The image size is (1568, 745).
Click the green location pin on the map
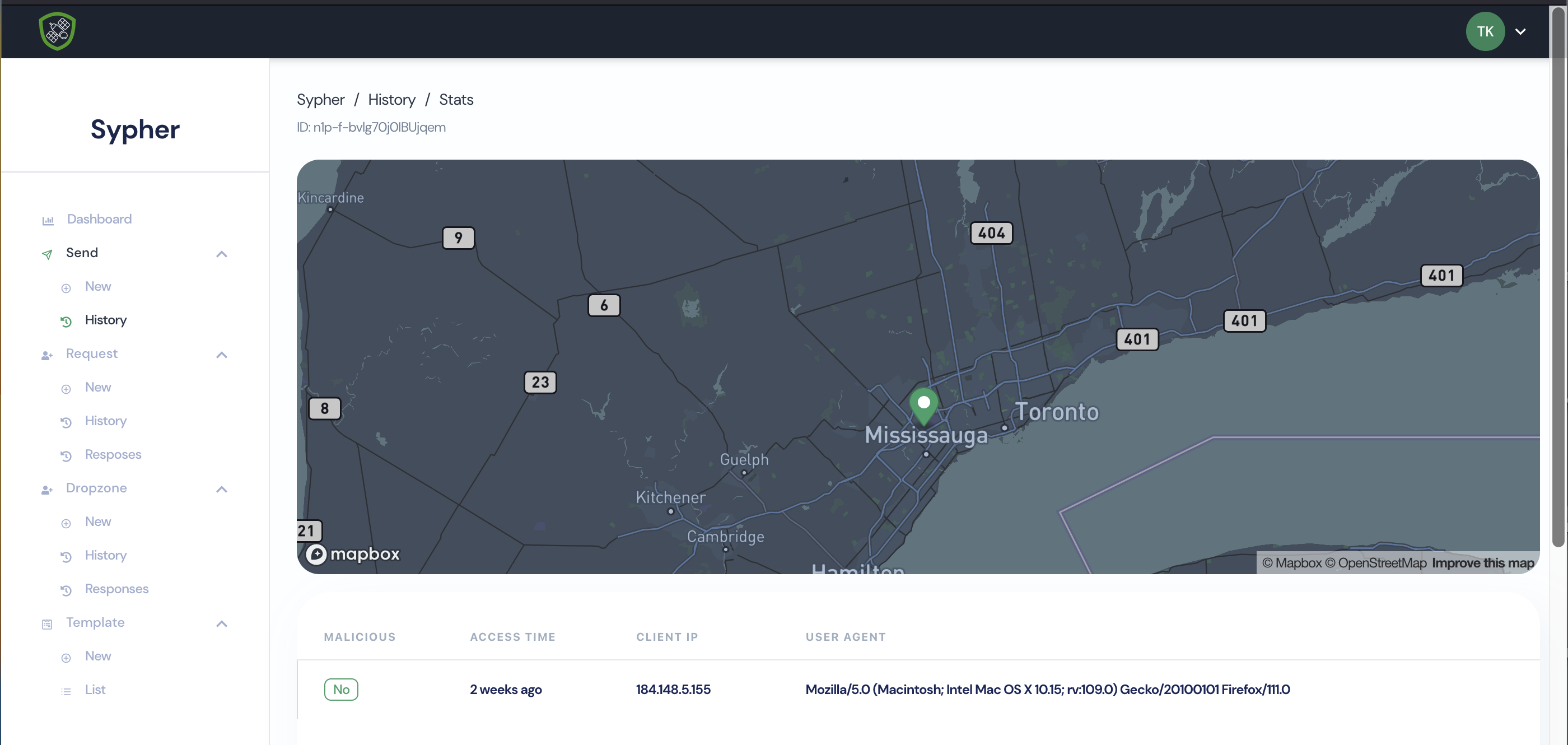(923, 407)
